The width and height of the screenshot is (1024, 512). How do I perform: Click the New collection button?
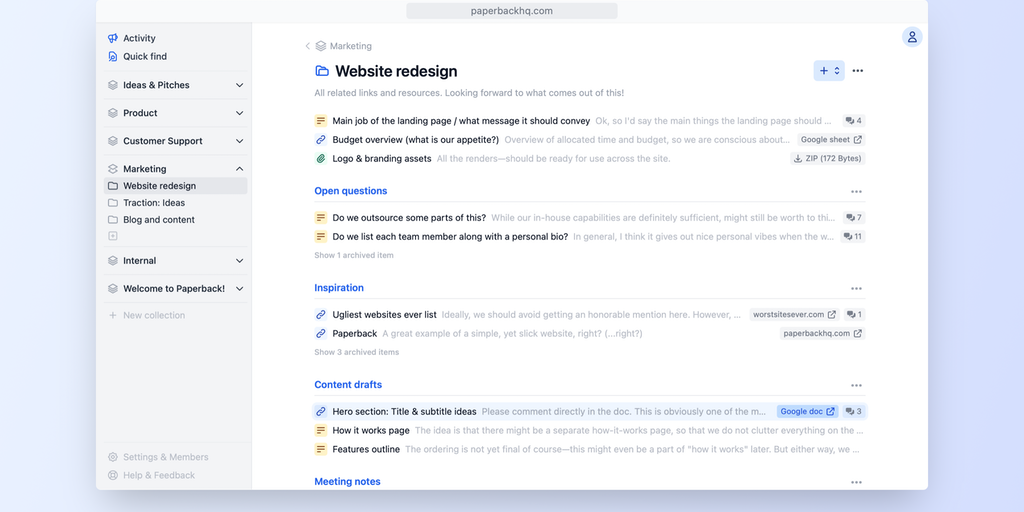[153, 316]
